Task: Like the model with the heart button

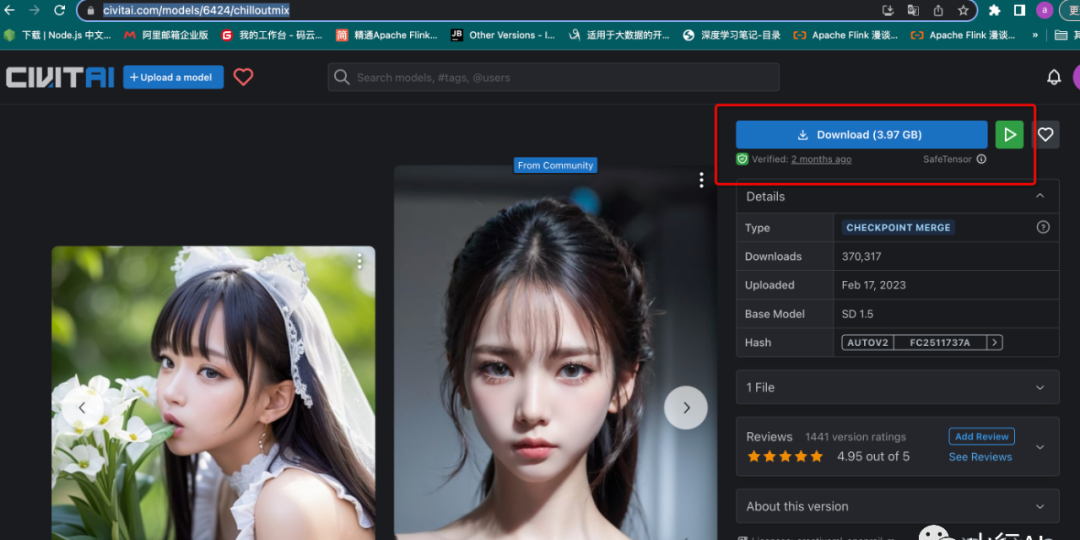Action: (1046, 135)
